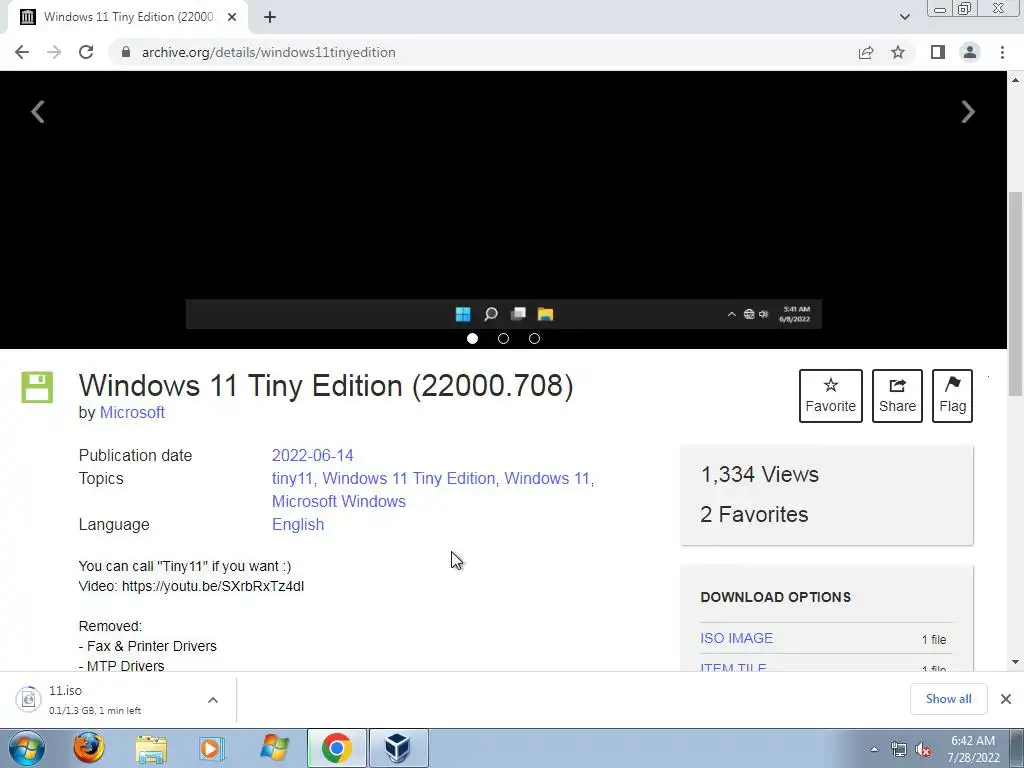1024x768 pixels.
Task: Open the tab search dropdown arrow
Action: (x=904, y=17)
